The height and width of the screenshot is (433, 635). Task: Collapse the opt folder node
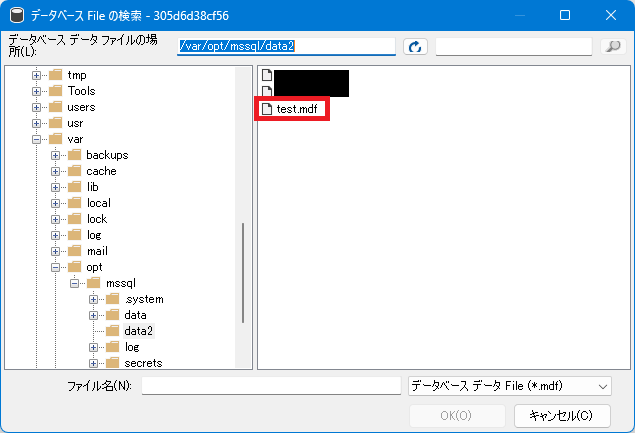[x=55, y=267]
